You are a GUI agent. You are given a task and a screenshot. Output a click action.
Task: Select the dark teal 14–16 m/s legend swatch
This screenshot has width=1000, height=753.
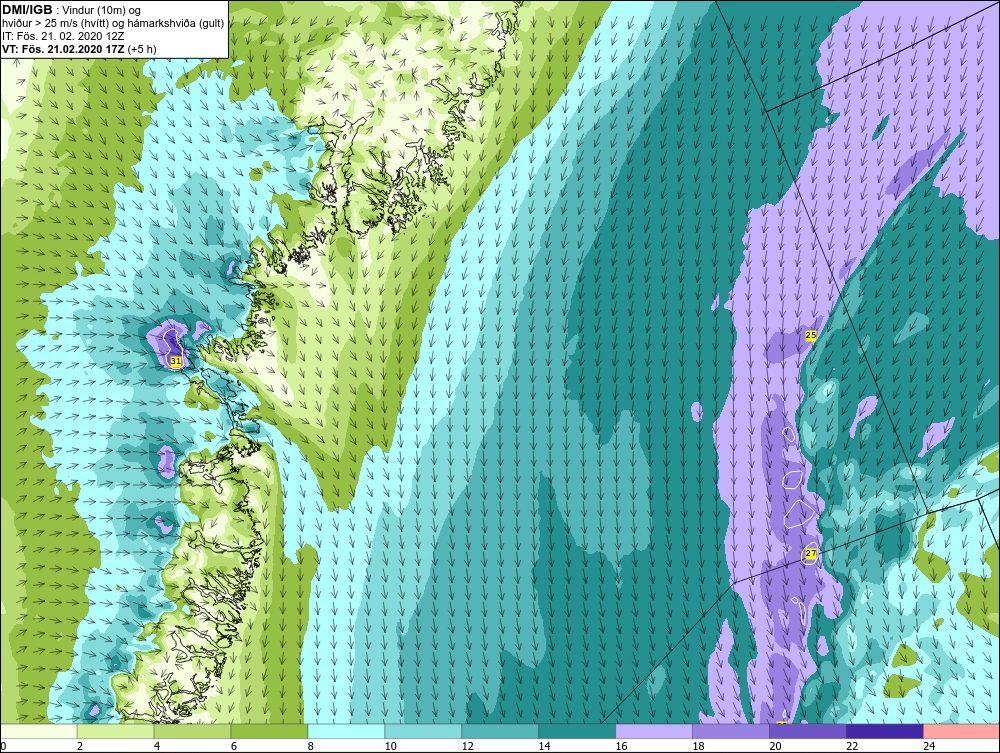point(577,731)
